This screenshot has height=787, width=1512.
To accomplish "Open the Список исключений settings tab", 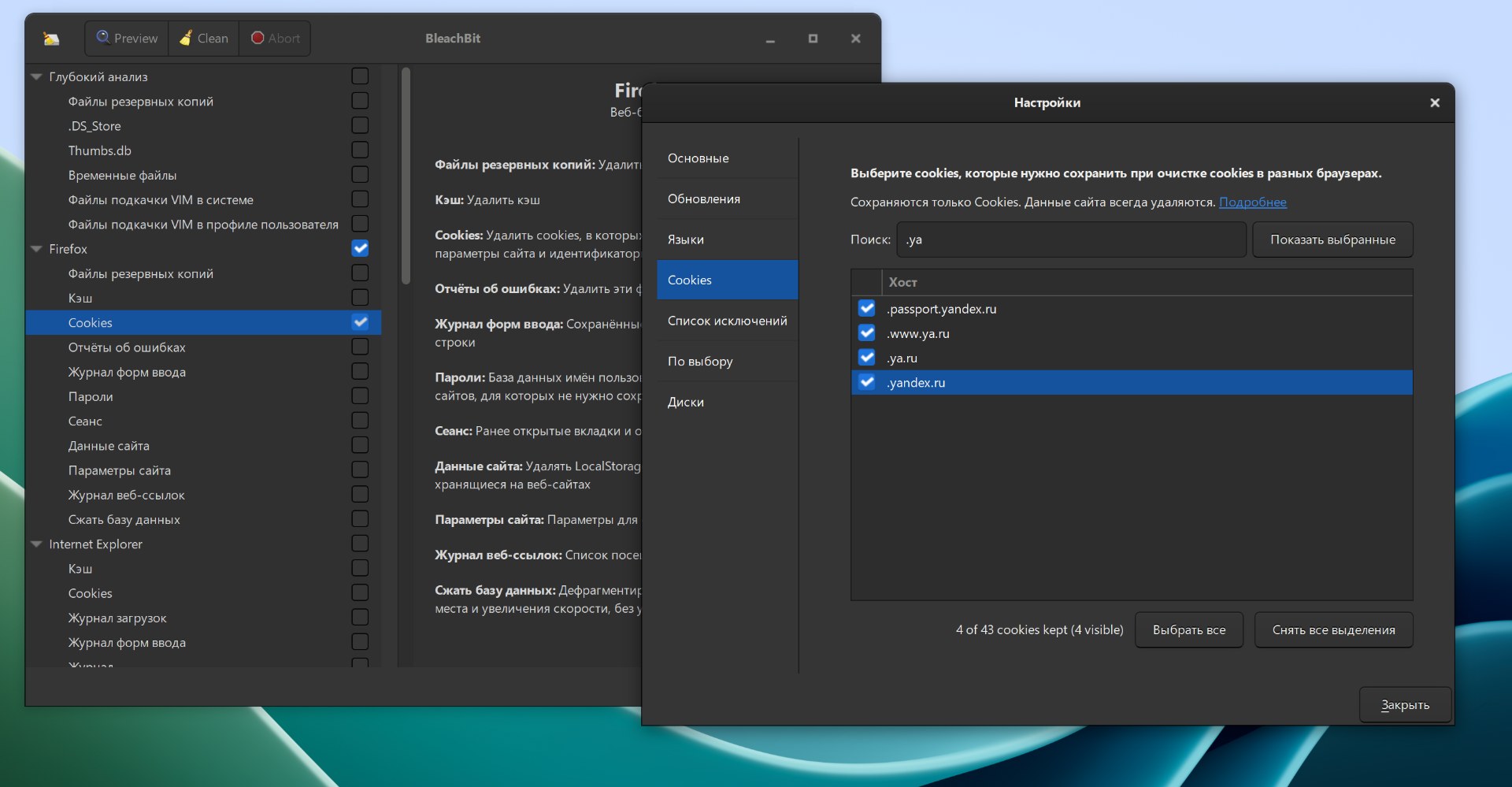I will coord(727,321).
